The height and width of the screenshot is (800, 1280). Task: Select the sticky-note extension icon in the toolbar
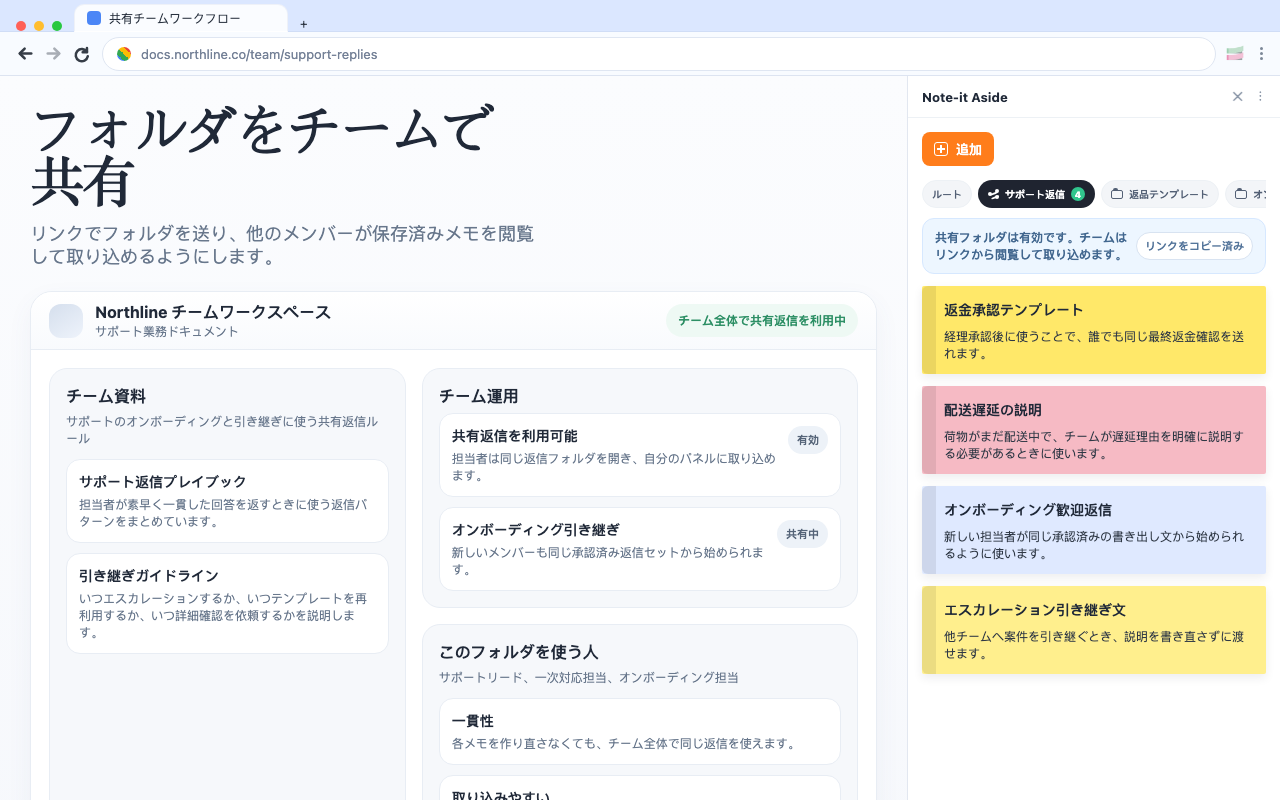tap(1234, 53)
